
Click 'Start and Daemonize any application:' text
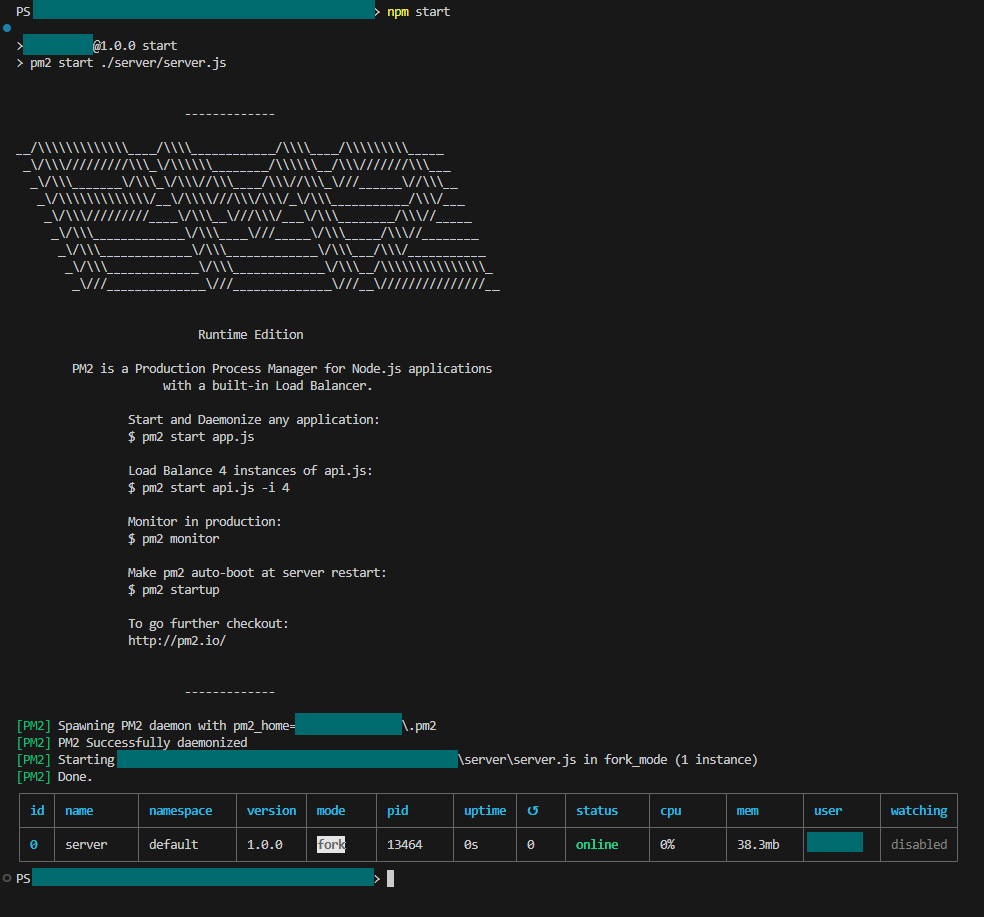click(254, 419)
